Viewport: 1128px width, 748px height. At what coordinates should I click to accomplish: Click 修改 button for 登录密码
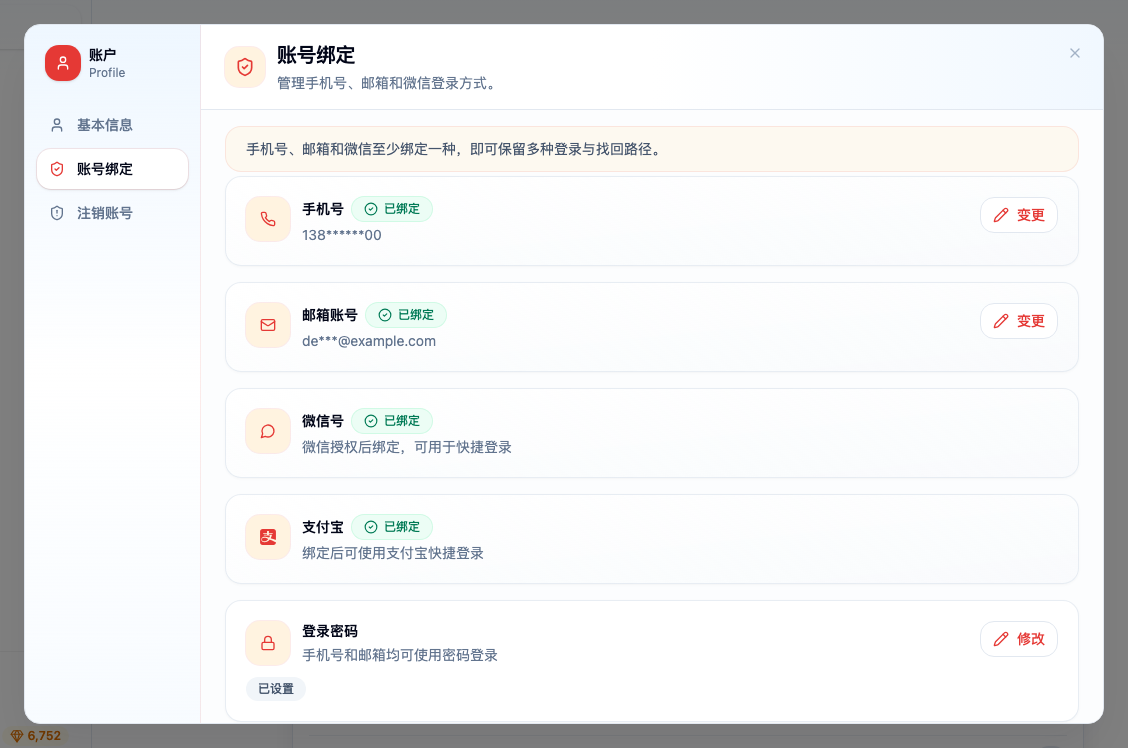pyautogui.click(x=1019, y=639)
